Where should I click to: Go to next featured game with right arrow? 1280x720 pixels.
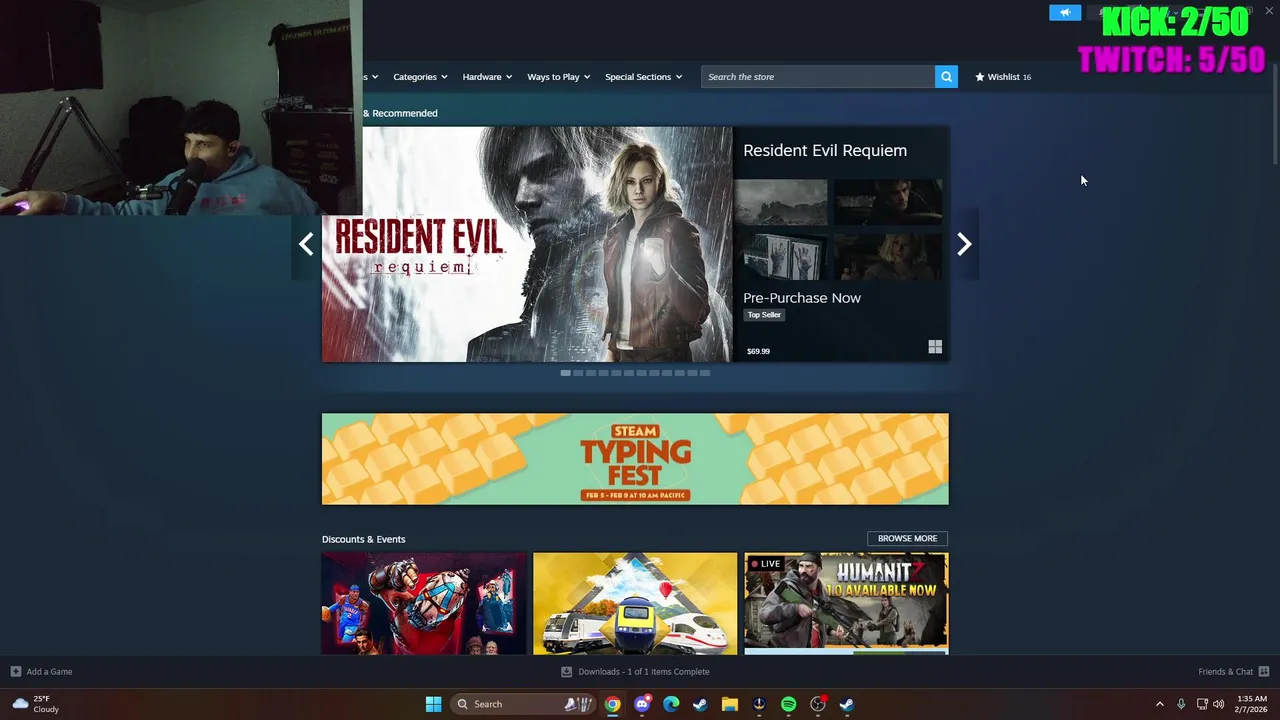[x=964, y=244]
